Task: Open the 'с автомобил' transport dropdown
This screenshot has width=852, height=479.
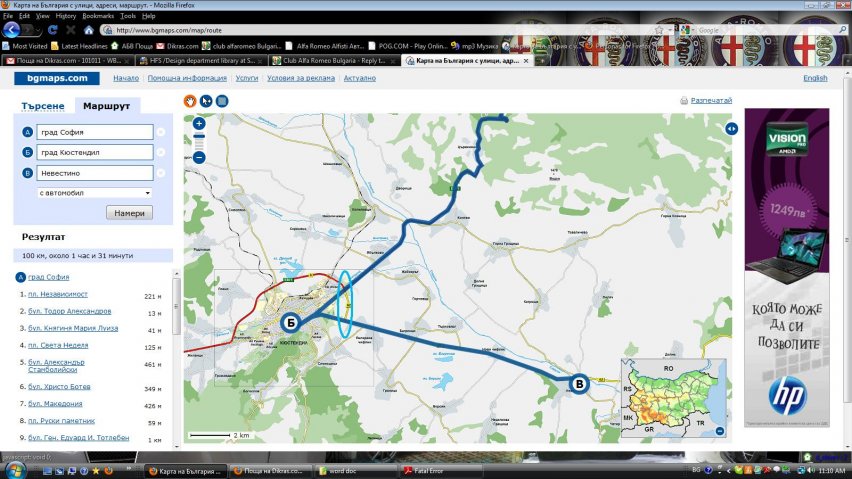Action: point(94,192)
